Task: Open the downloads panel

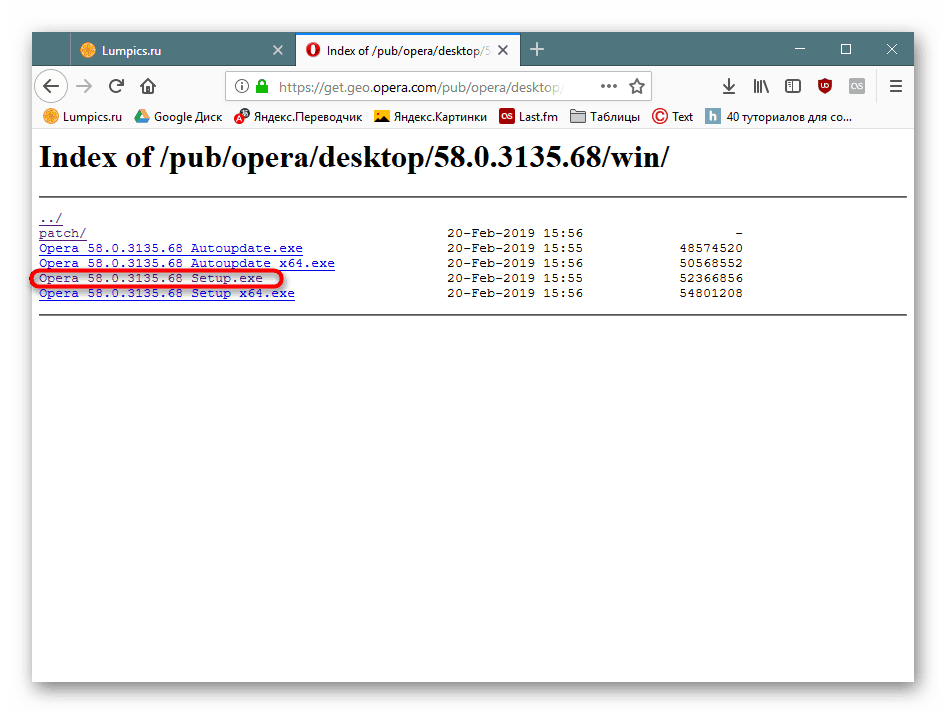Action: click(x=729, y=86)
